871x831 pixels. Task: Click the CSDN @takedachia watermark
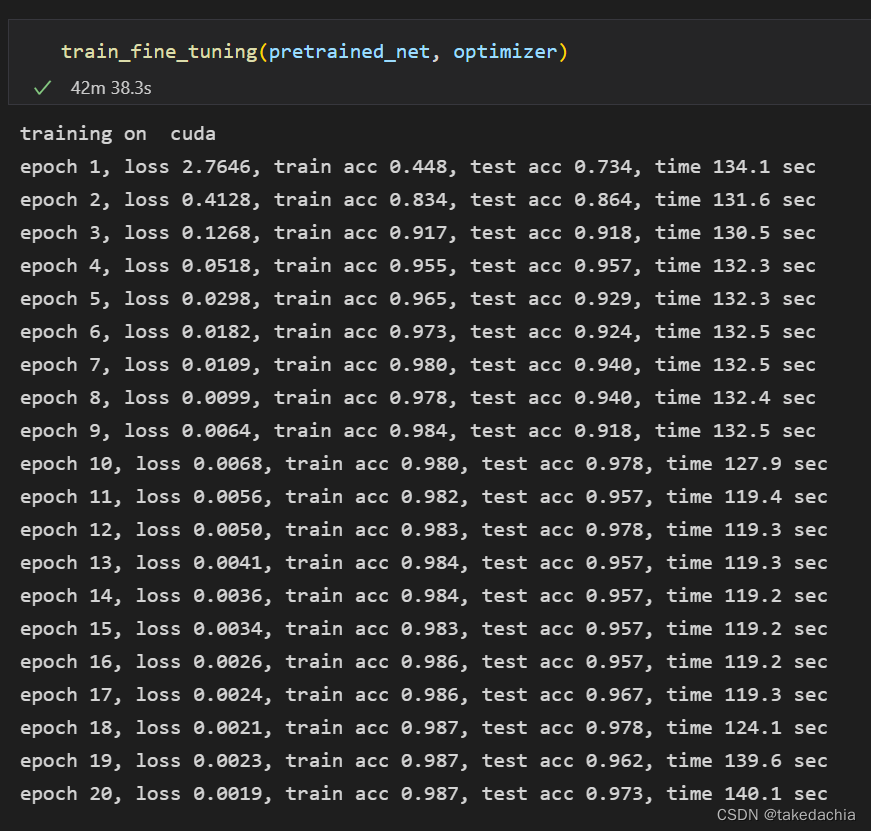[786, 814]
